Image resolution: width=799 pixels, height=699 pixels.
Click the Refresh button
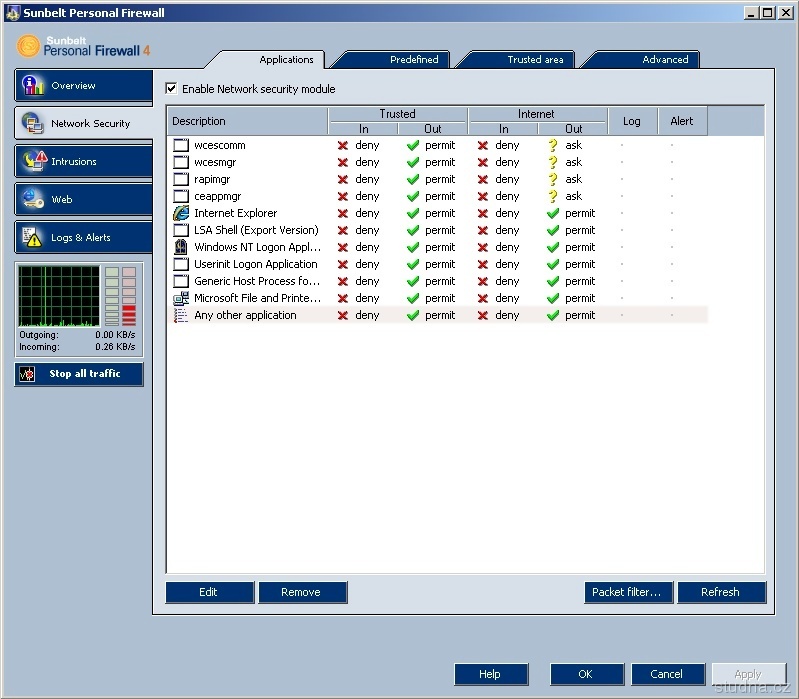click(720, 592)
